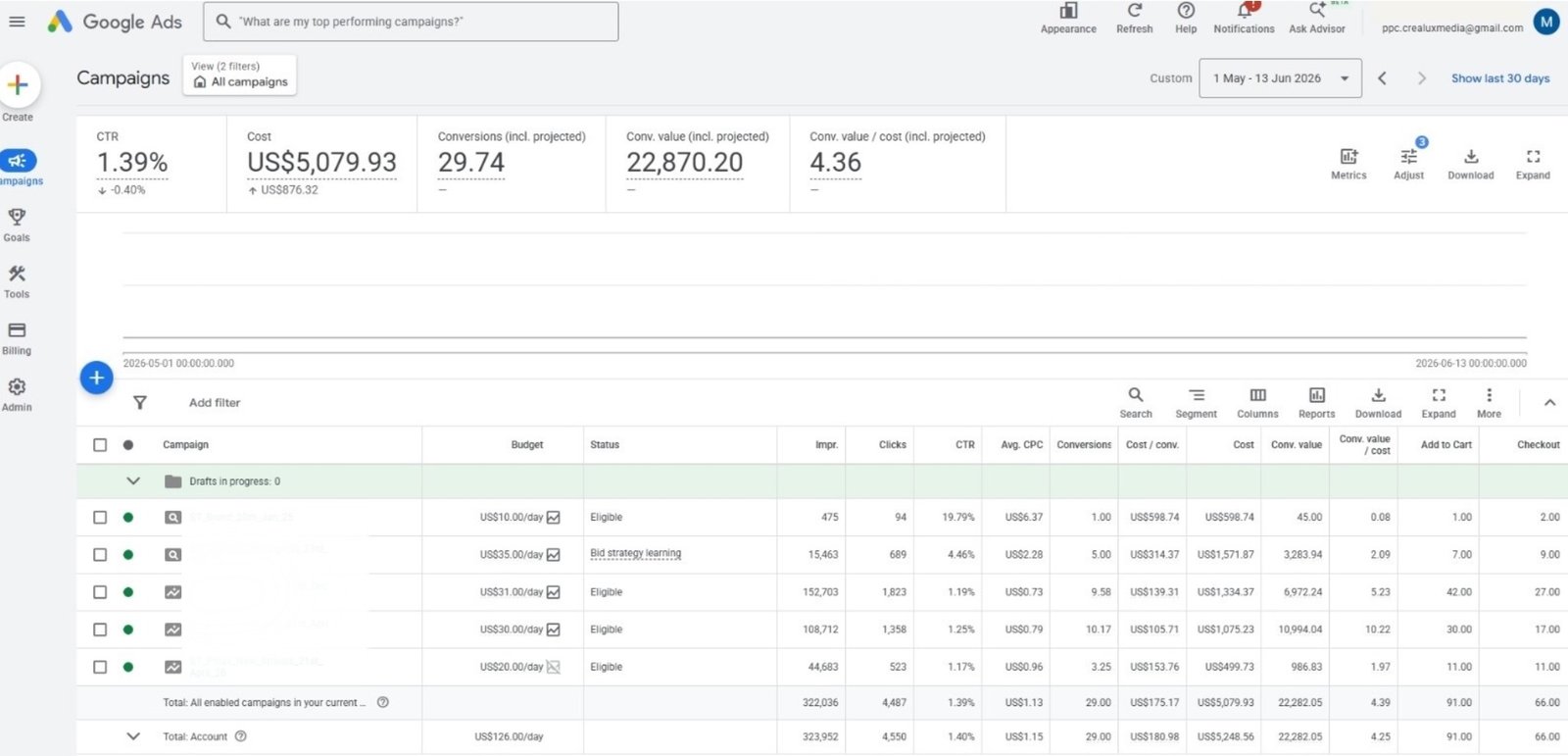Click the Metrics icon beside the scorecards
This screenshot has height=756, width=1568.
pyautogui.click(x=1348, y=157)
